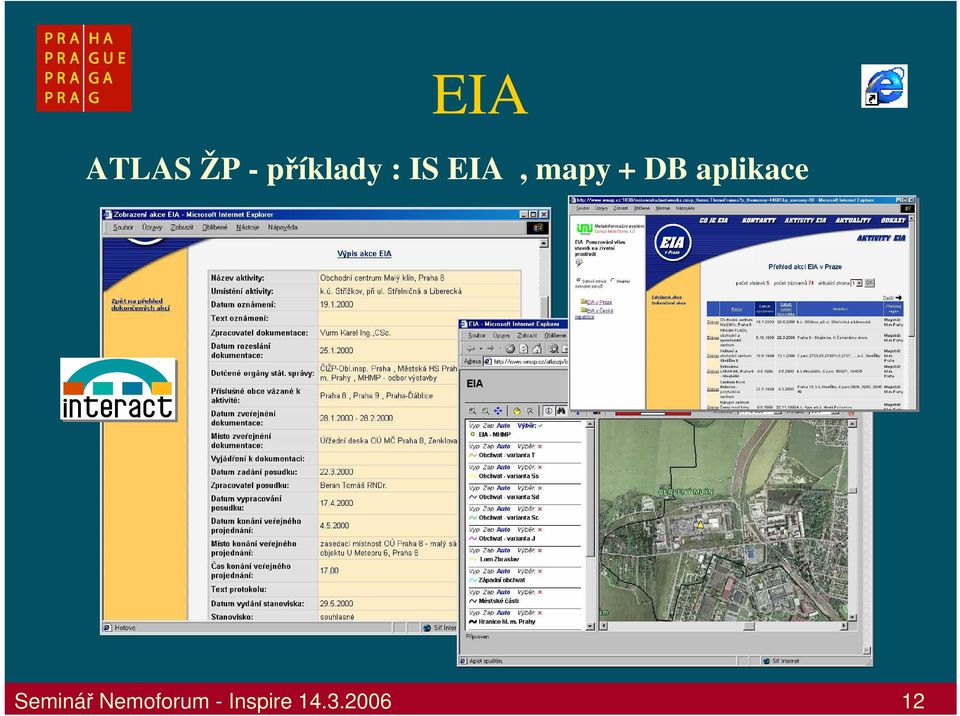Select the zoom in tool in the EIA map window
The height and width of the screenshot is (716, 960).
(472, 411)
